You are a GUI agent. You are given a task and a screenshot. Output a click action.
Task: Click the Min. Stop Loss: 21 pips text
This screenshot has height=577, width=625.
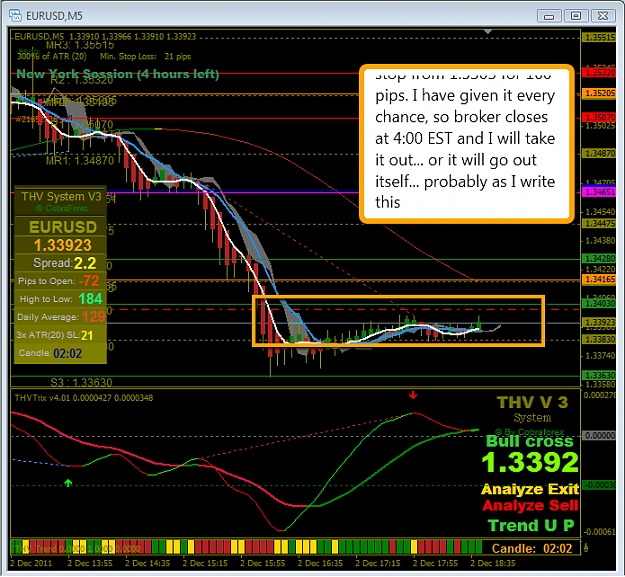click(x=145, y=57)
